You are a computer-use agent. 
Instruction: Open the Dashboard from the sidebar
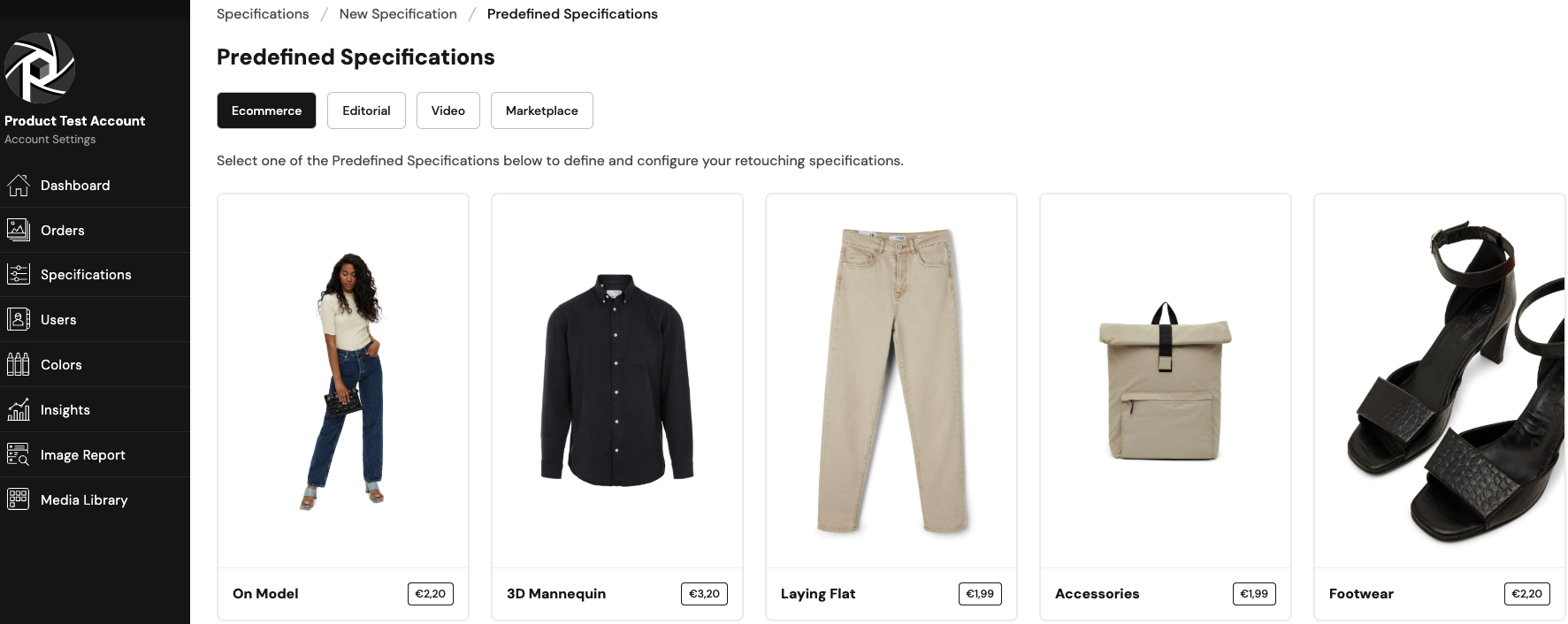[74, 185]
